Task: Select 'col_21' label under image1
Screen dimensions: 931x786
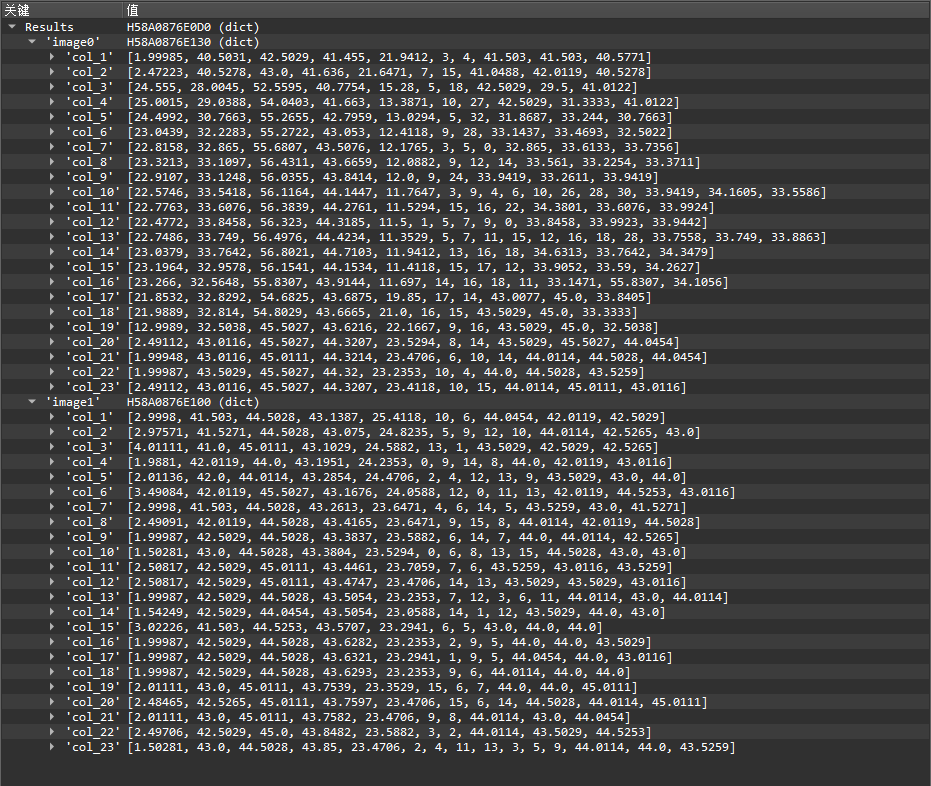Action: pyautogui.click(x=93, y=717)
